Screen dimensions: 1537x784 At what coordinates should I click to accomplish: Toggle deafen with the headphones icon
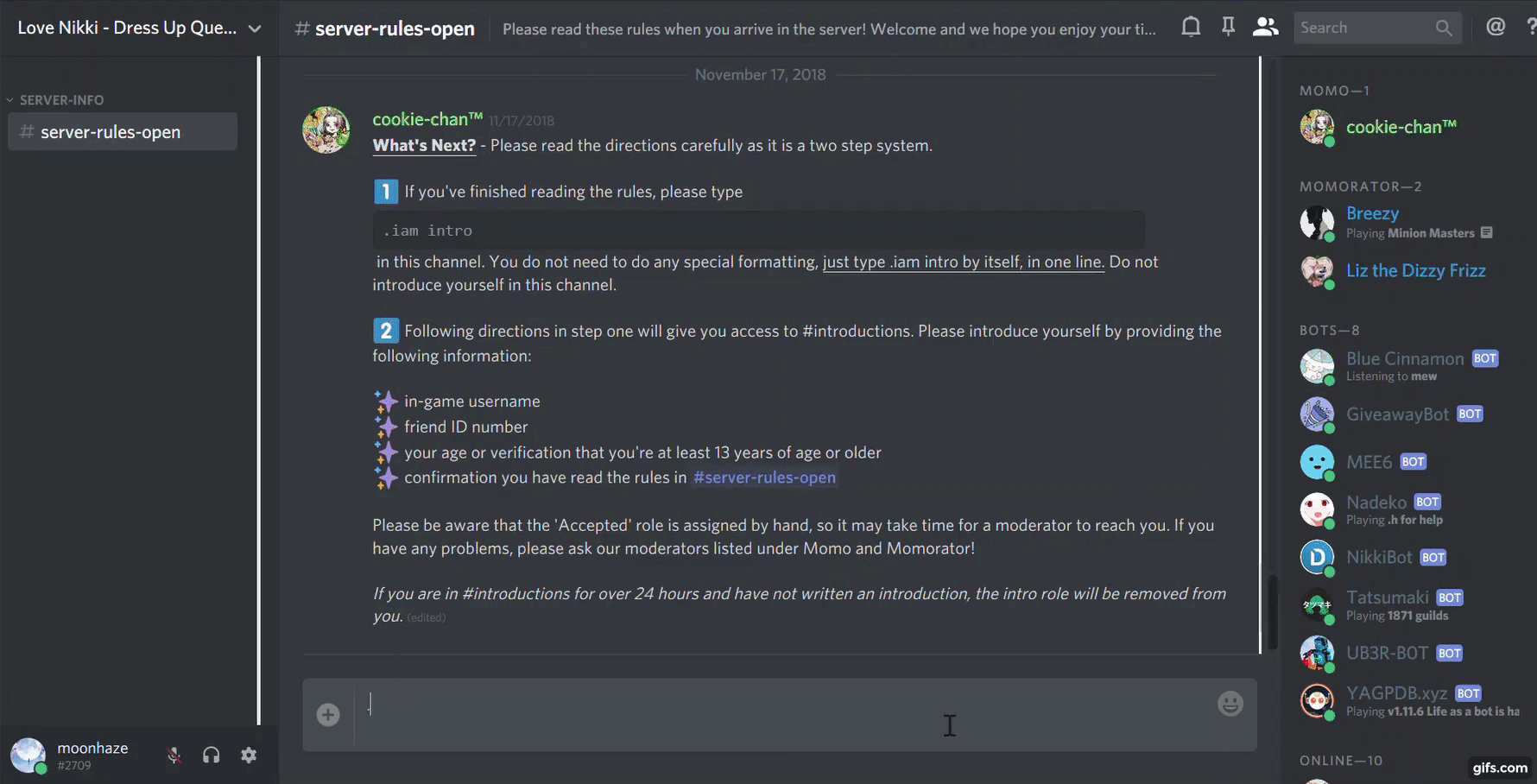pos(212,756)
